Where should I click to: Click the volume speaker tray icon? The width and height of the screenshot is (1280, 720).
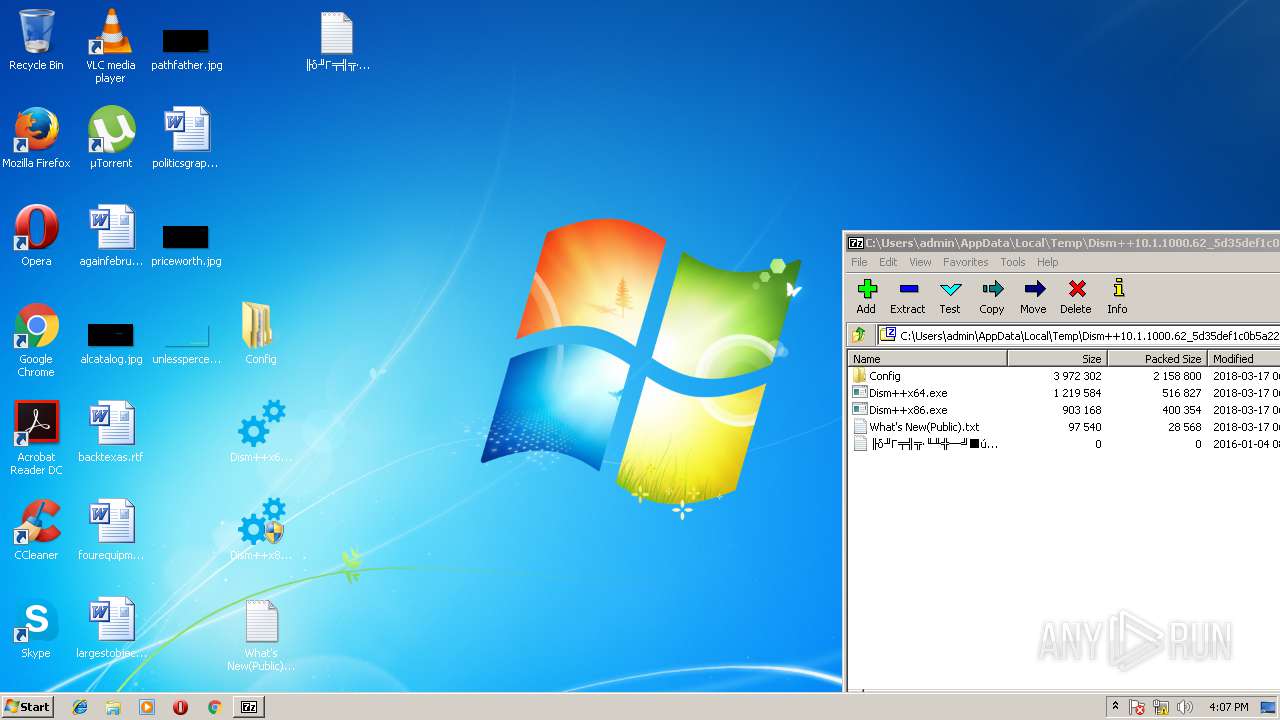[1184, 707]
